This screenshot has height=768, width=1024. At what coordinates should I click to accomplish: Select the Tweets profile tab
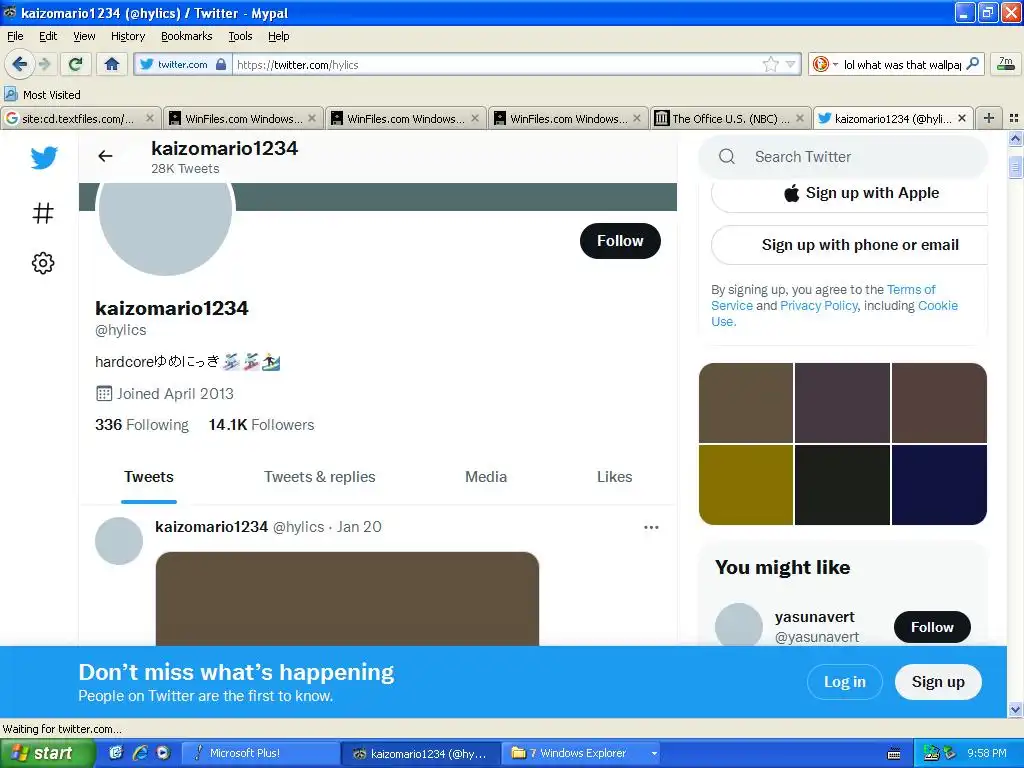(x=149, y=477)
